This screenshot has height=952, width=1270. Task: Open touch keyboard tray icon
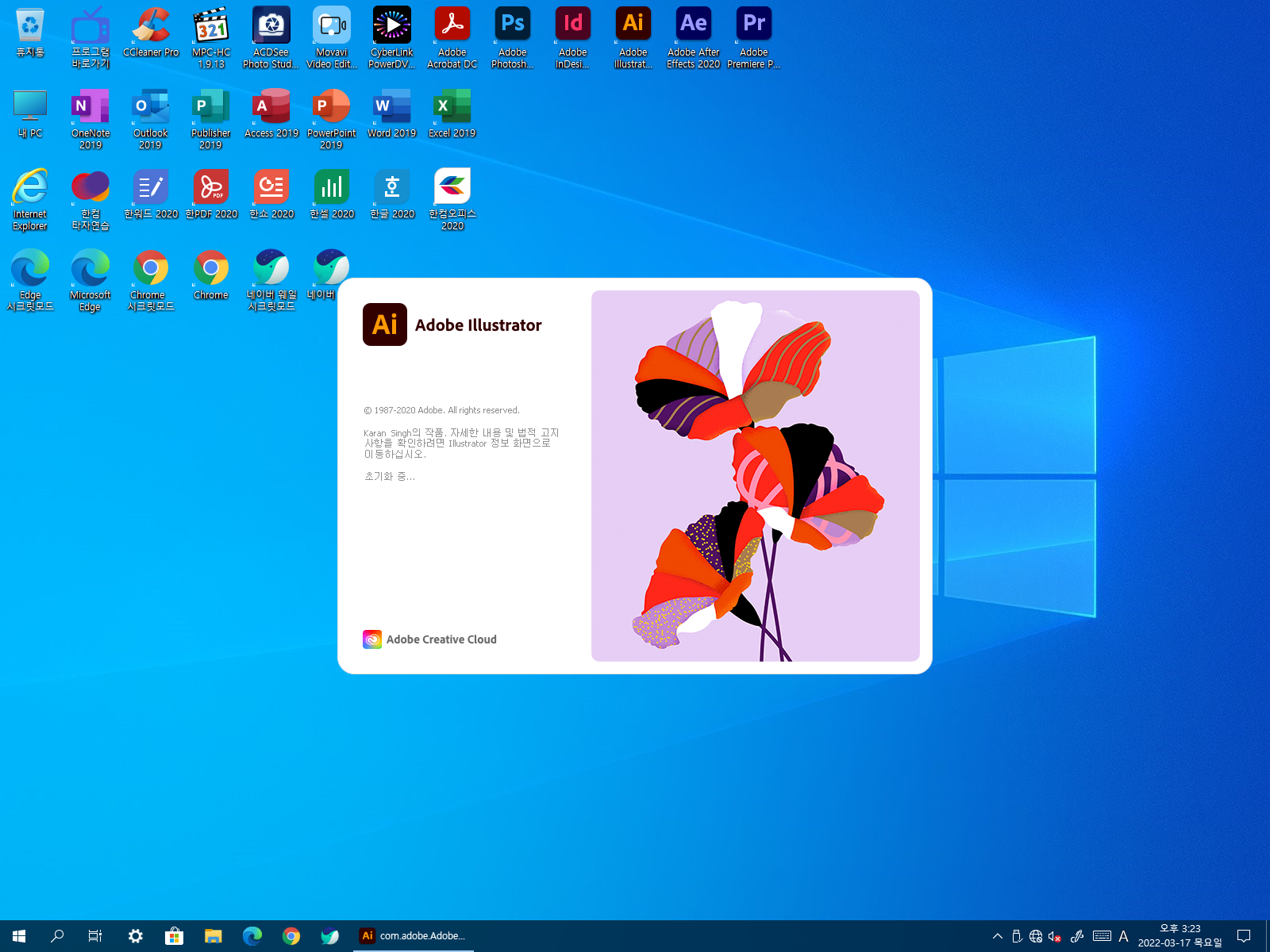click(1102, 936)
